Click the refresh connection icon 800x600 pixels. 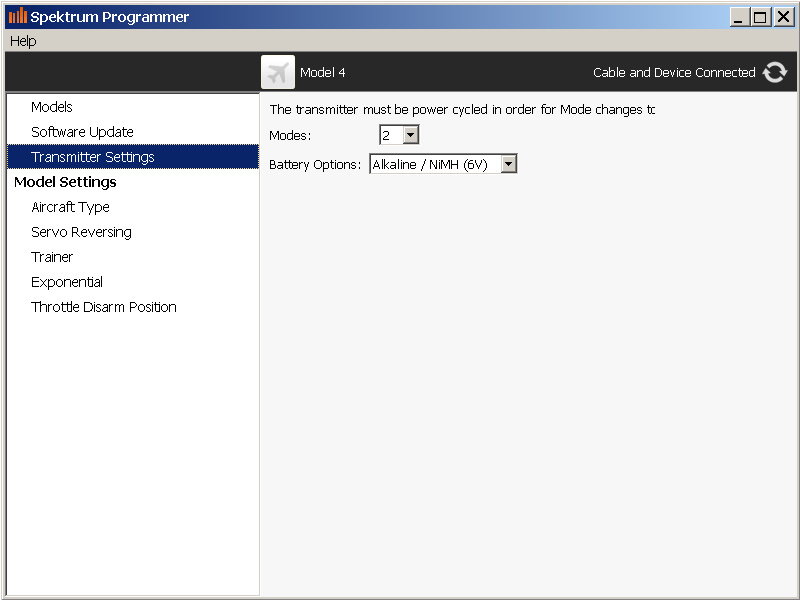775,72
